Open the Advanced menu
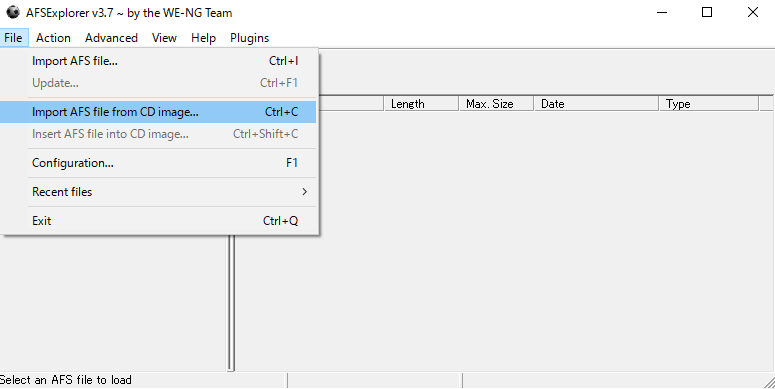Viewport: 775px width, 389px height. 111,38
